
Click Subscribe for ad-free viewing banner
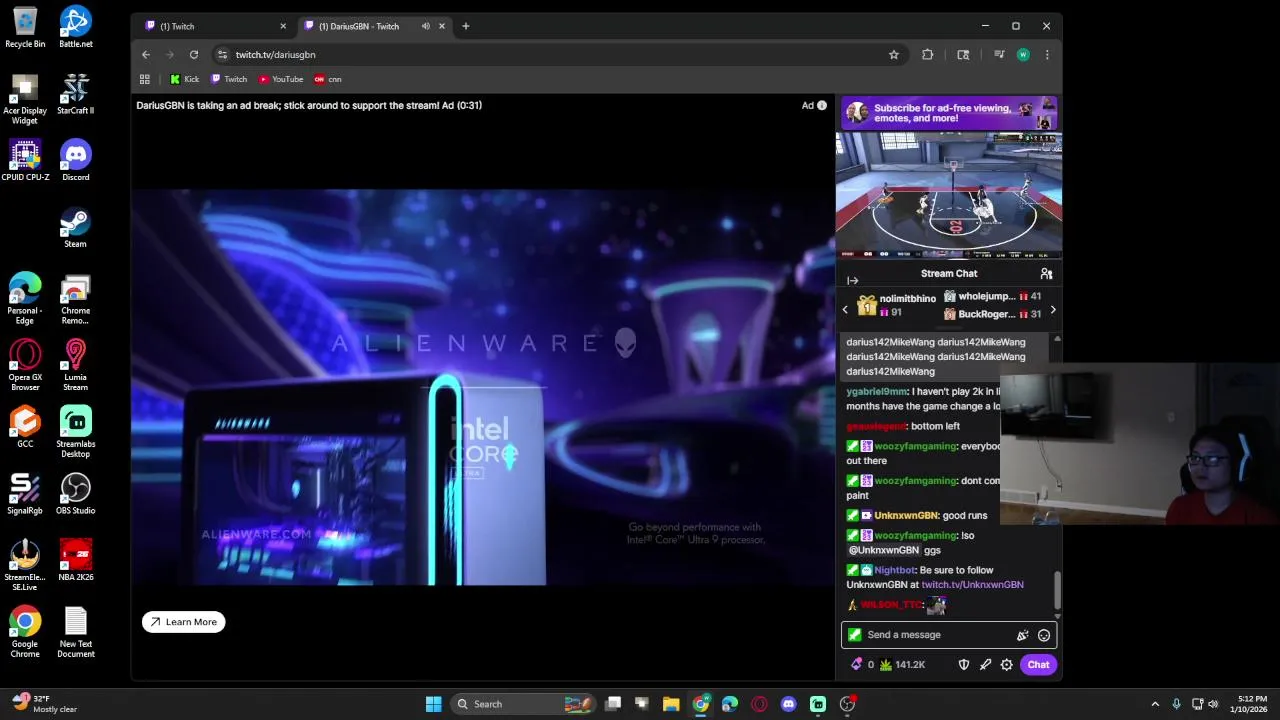click(x=949, y=113)
